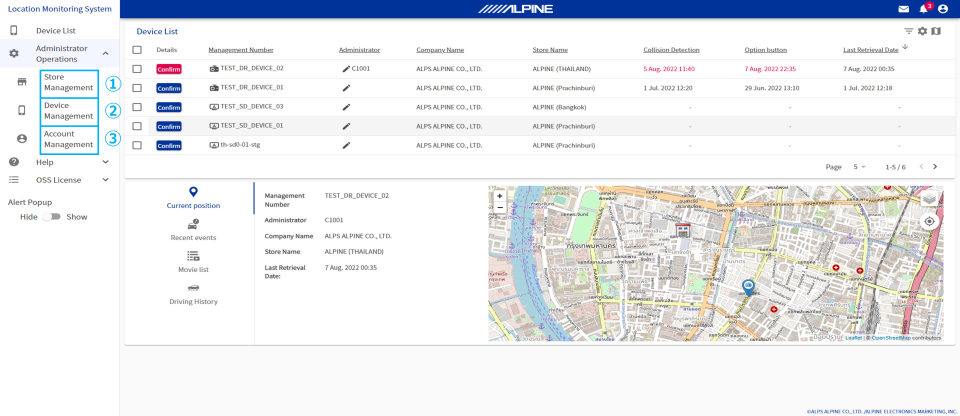Select the Recent events tab
The image size is (960, 416).
(193, 230)
